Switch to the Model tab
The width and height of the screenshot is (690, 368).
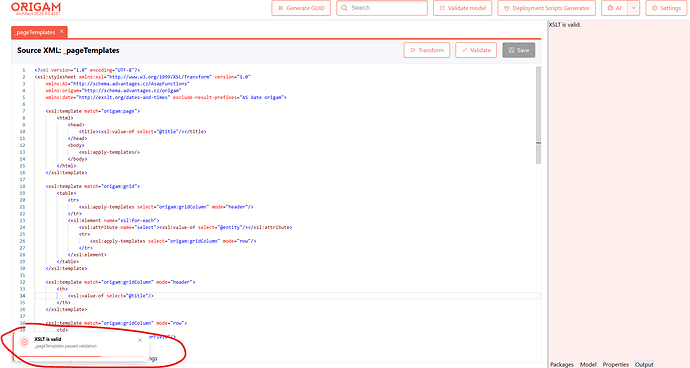point(588,364)
